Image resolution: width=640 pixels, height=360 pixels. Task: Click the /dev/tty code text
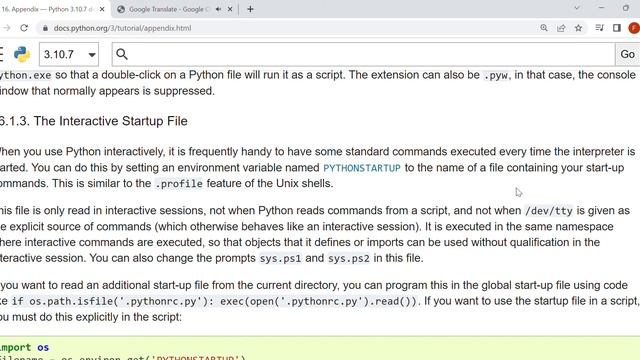point(549,211)
